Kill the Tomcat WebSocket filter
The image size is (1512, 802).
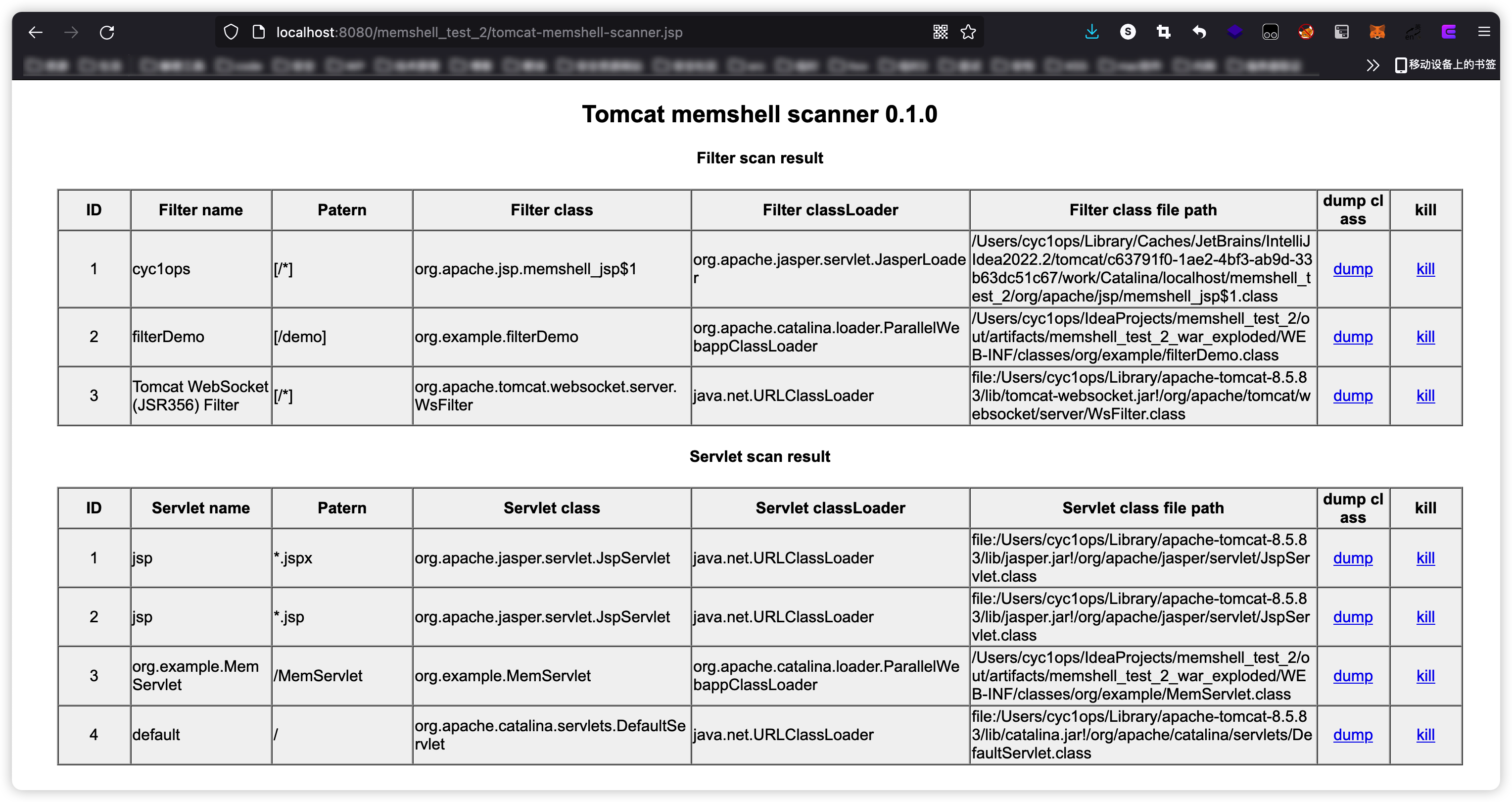click(x=1425, y=396)
